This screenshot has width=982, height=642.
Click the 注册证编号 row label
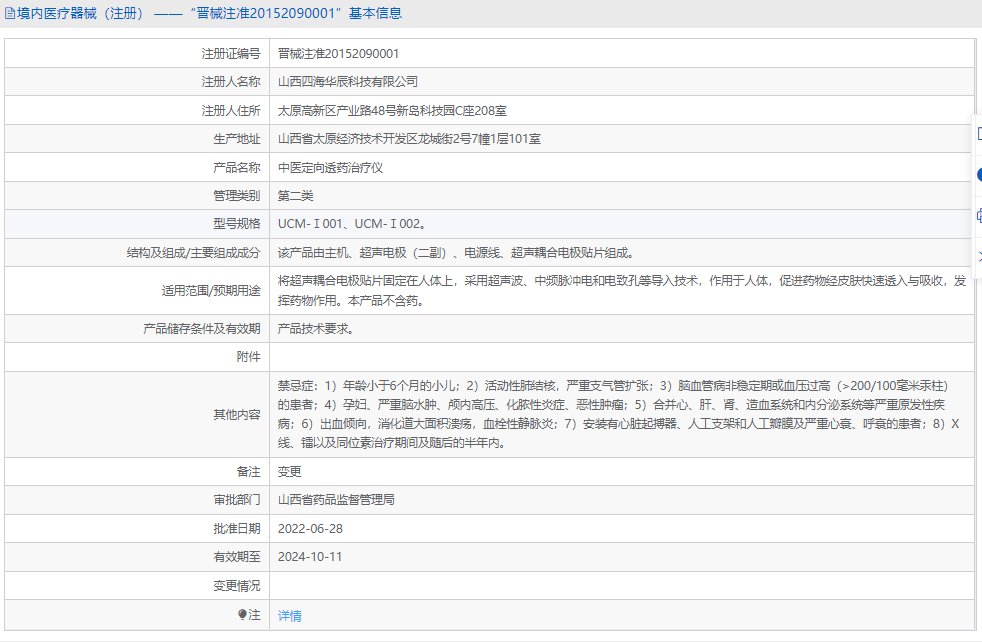[230, 54]
